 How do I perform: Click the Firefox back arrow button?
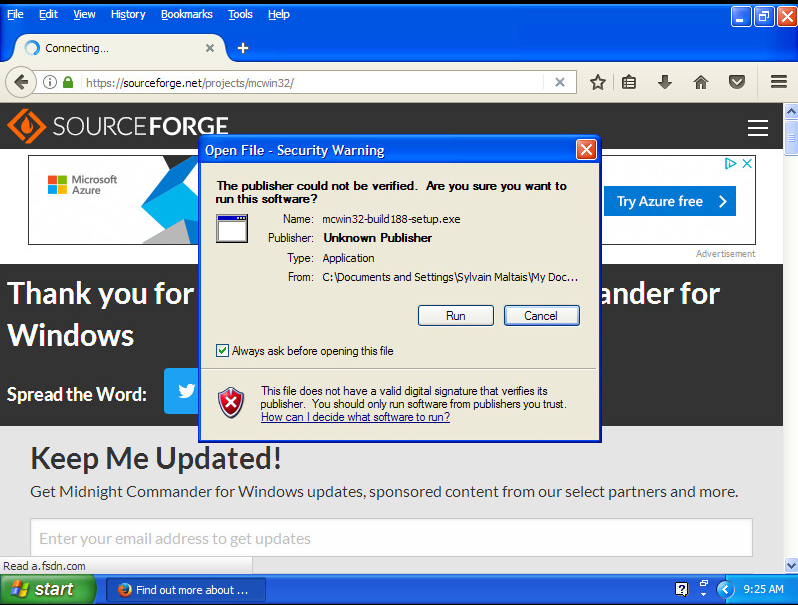pos(20,82)
